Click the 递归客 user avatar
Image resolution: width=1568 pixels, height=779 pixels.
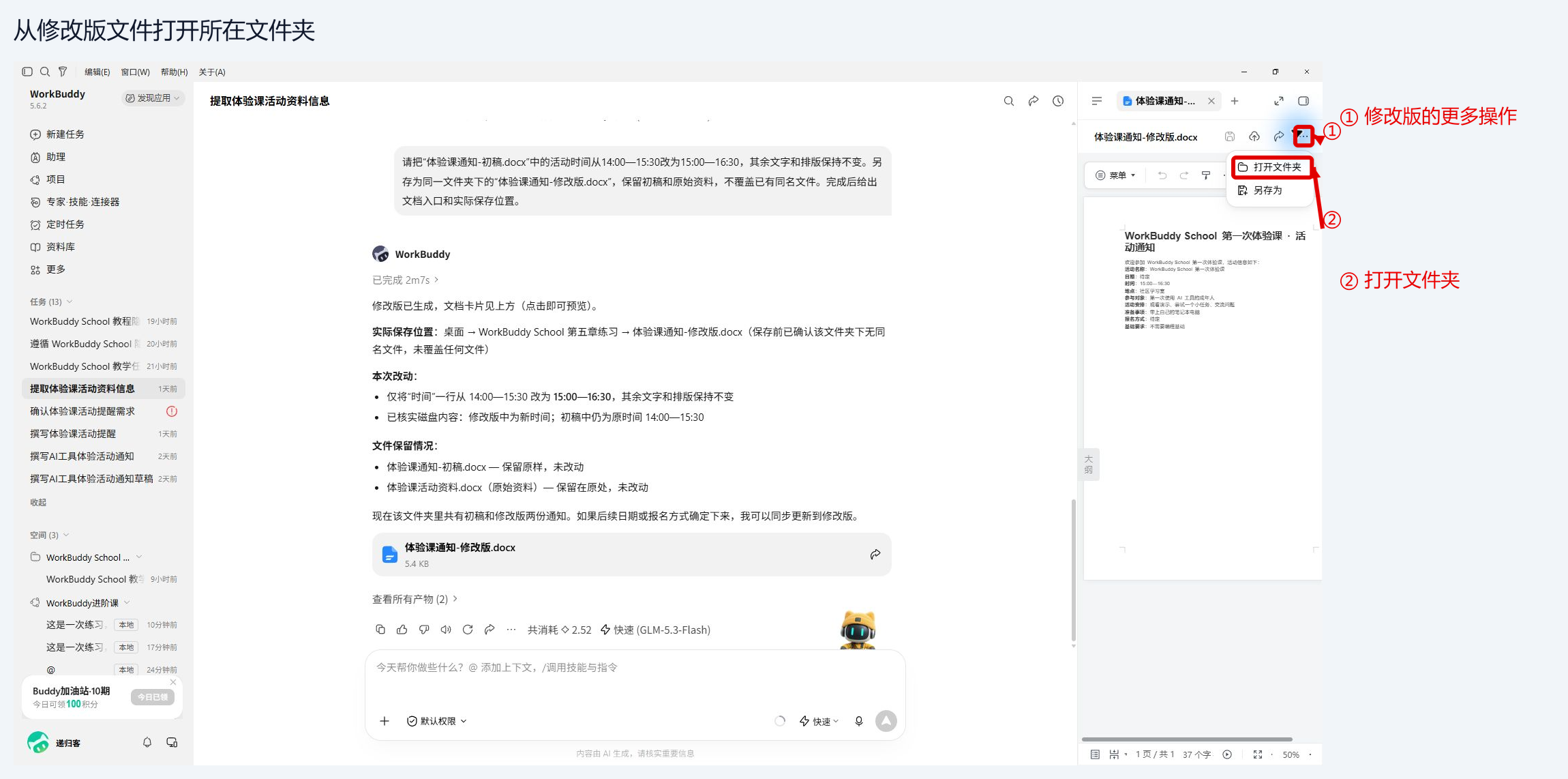click(x=38, y=742)
